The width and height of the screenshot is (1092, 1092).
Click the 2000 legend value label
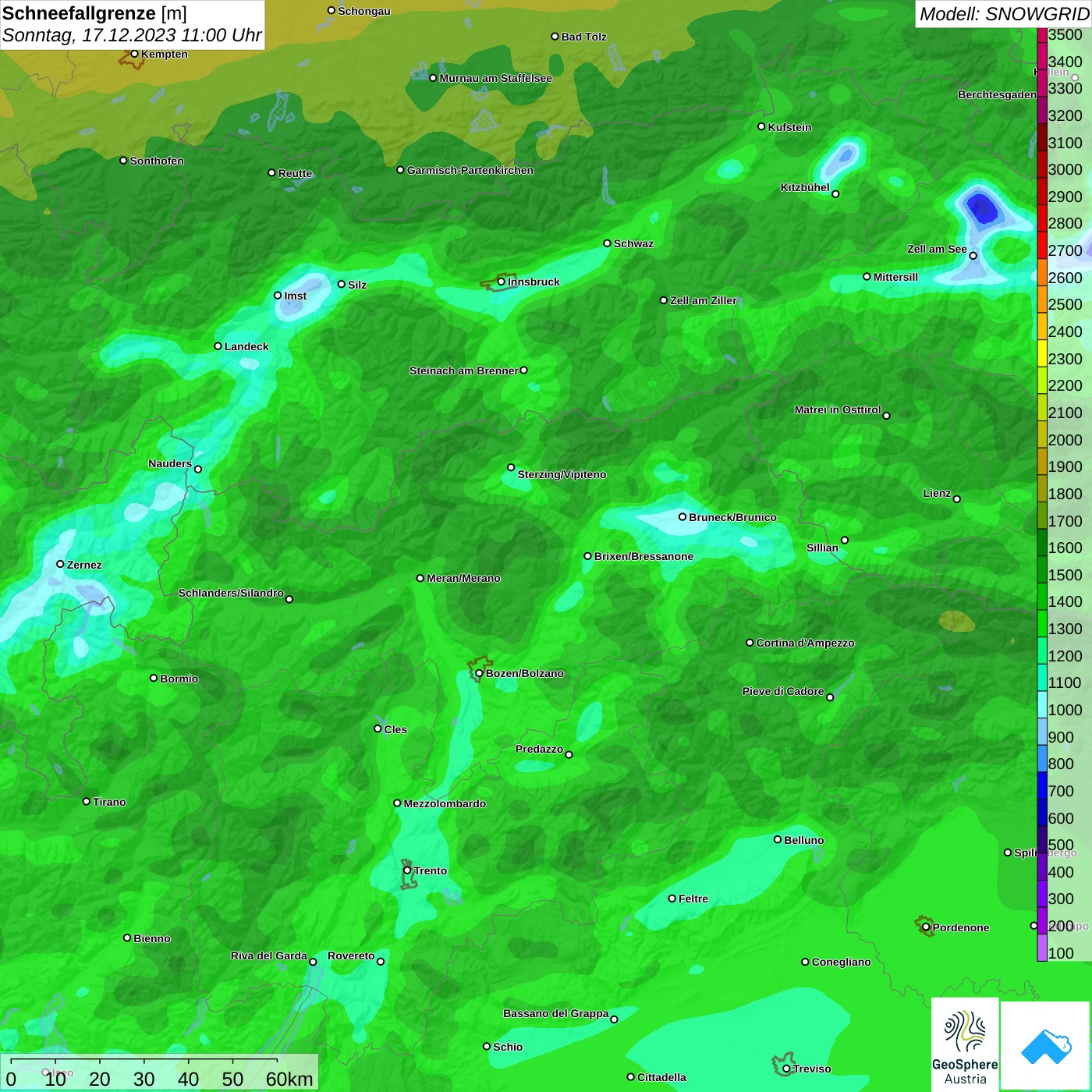click(1065, 440)
